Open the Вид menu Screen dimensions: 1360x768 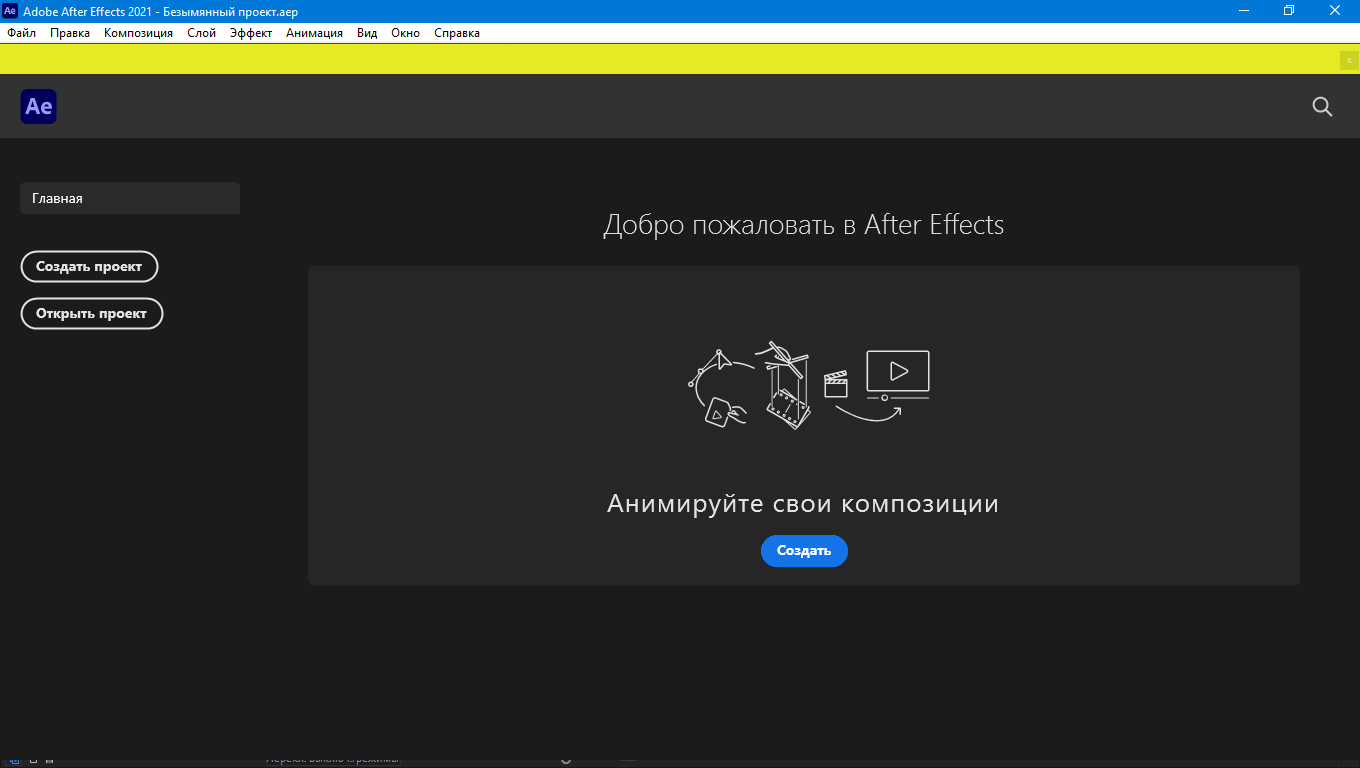367,33
